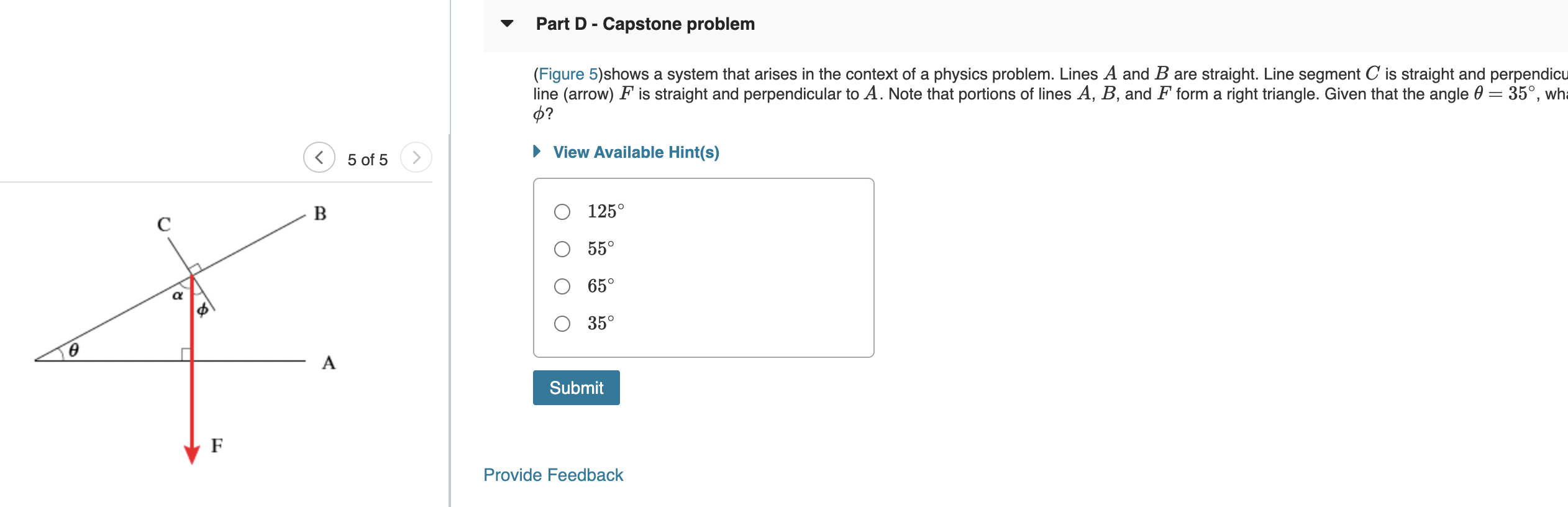Select 35° as the answer

[x=561, y=322]
